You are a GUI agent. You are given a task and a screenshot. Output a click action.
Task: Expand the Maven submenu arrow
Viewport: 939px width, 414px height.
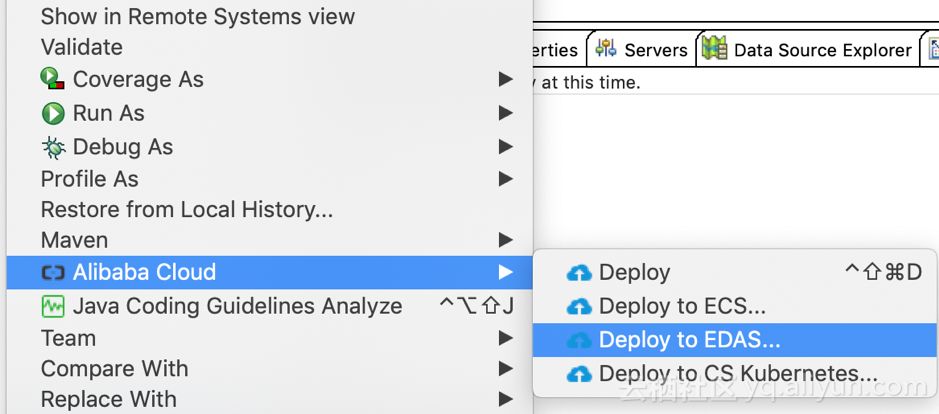[506, 240]
